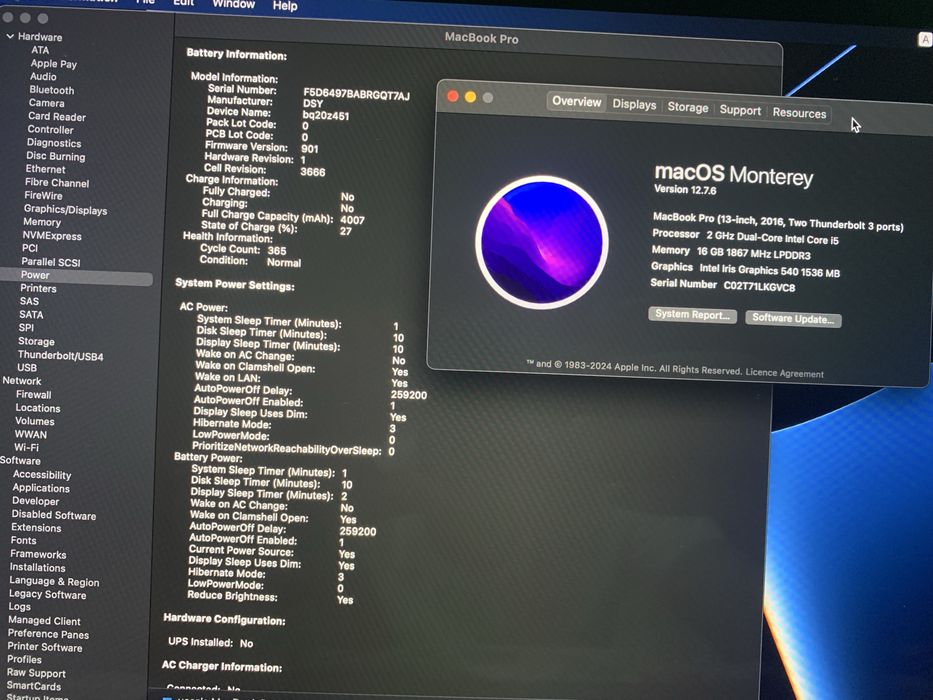Open Ethernet hardware details
Screen dimensions: 933x700
[45, 169]
